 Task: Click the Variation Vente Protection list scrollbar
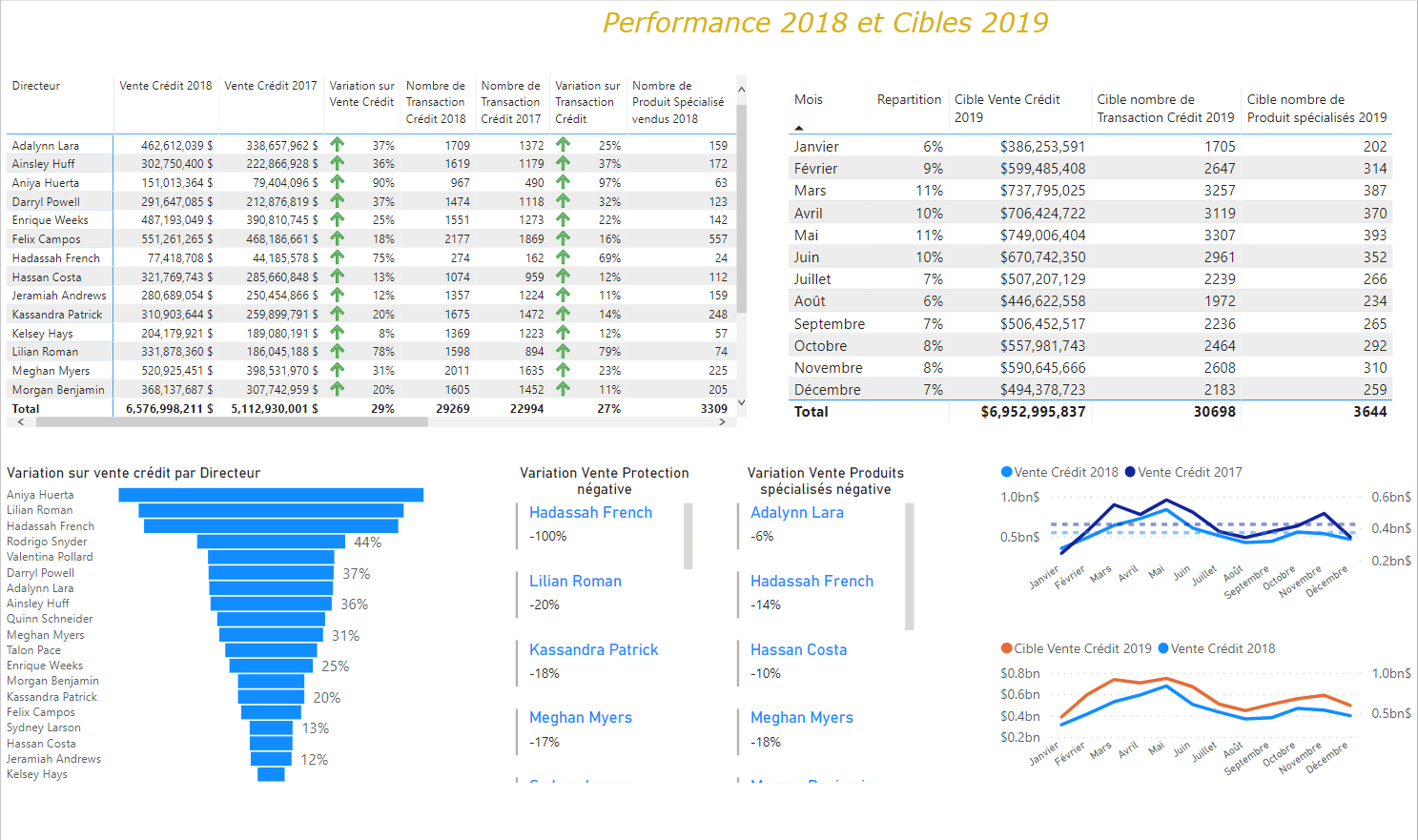click(x=688, y=536)
